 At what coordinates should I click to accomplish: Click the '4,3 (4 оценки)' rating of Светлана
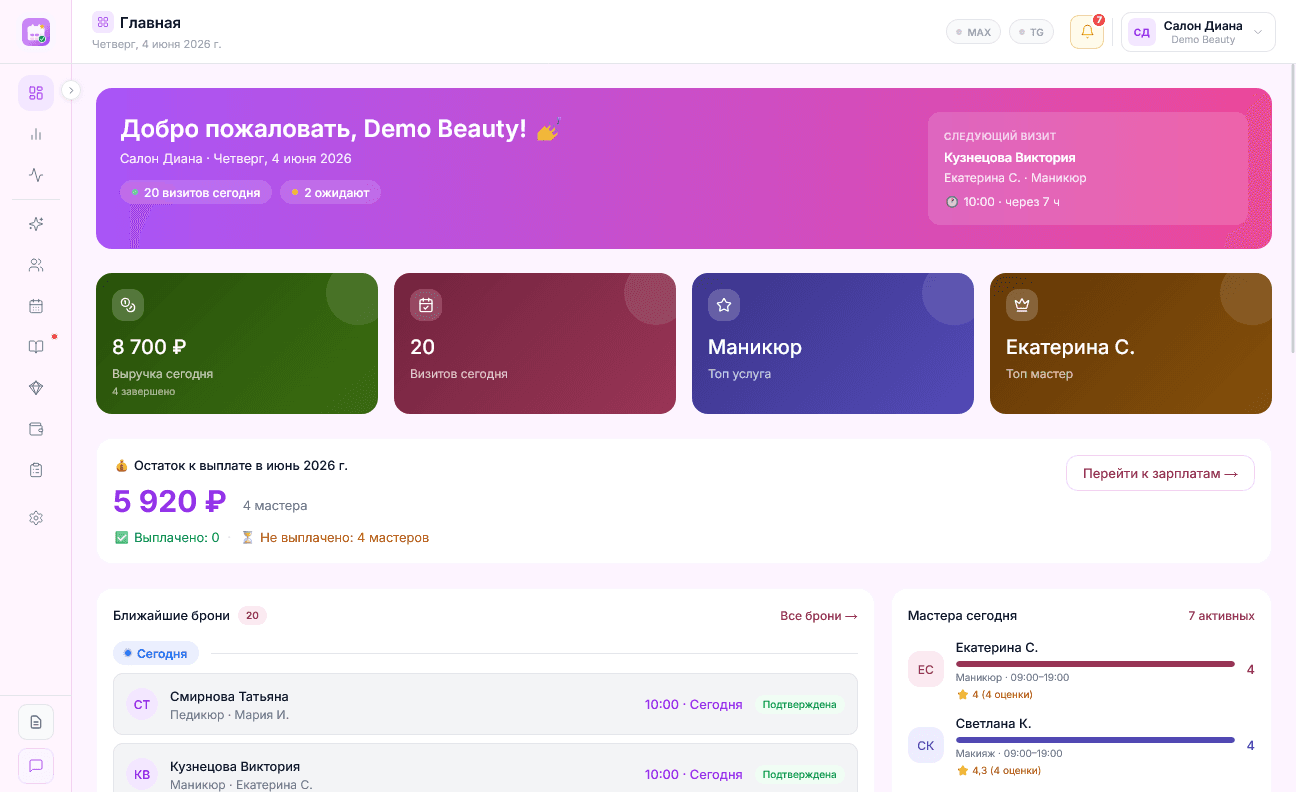pos(999,770)
